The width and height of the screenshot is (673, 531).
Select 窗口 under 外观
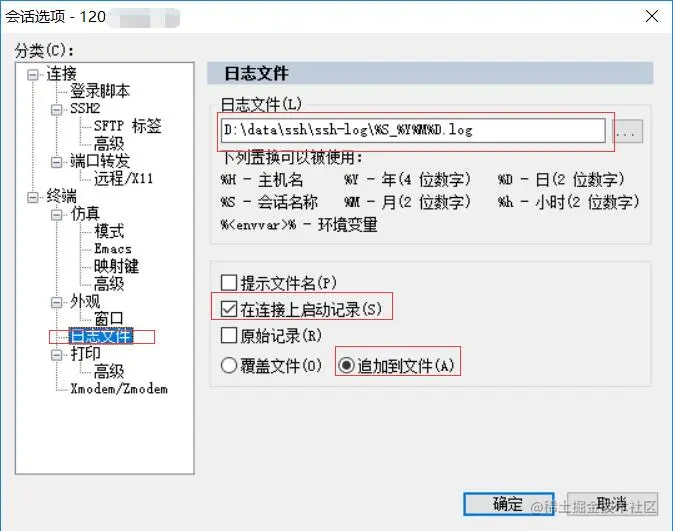109,319
